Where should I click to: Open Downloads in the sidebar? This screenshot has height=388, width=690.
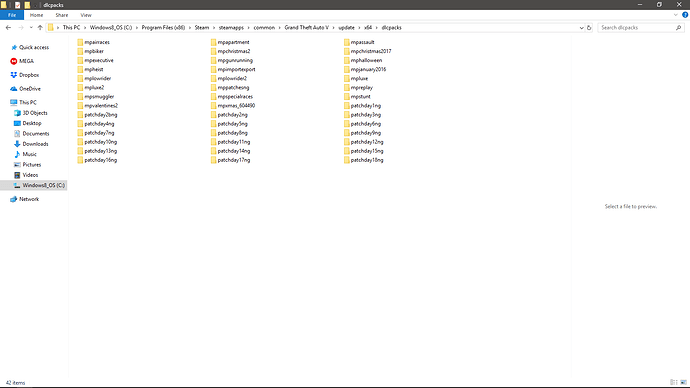[31, 144]
